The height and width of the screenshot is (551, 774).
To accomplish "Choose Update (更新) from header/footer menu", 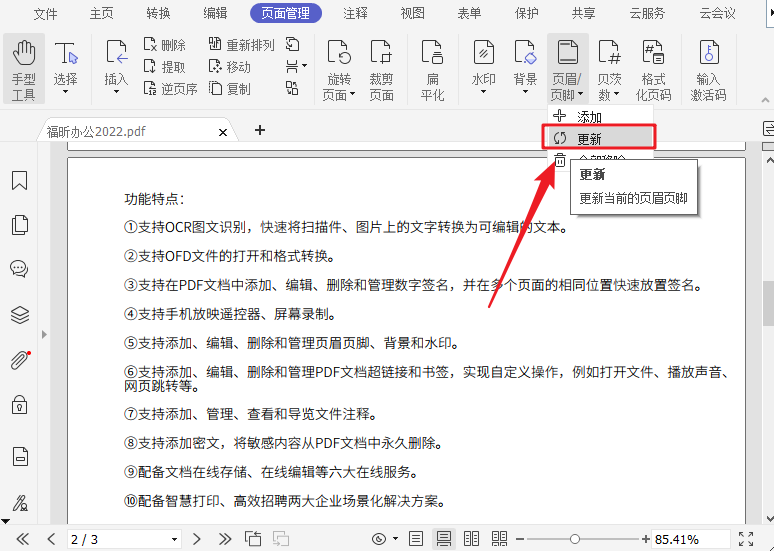I will (598, 138).
